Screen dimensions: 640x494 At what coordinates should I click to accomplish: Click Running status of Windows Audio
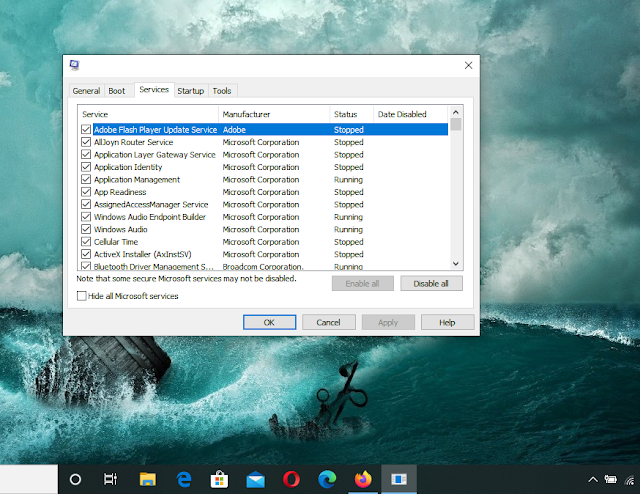coord(348,229)
